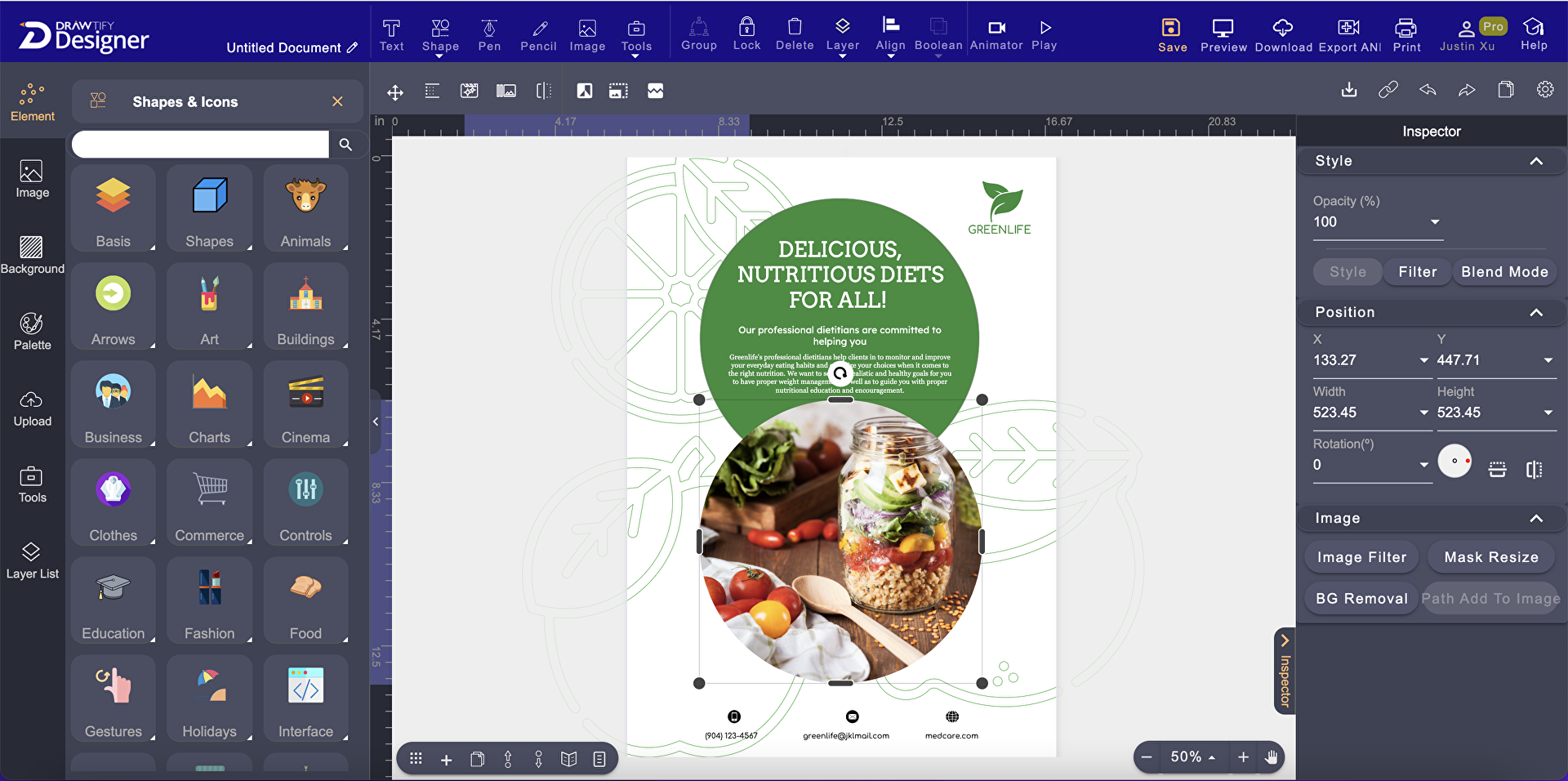
Task: Collapse the Image section
Action: click(1536, 518)
